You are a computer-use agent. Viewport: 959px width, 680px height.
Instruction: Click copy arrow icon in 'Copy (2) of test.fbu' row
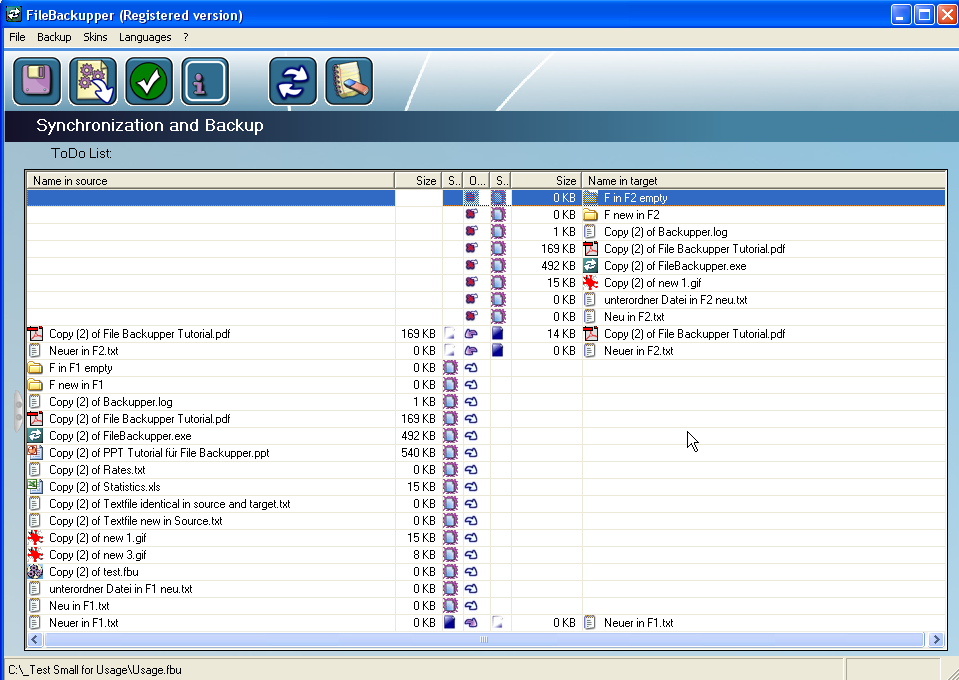pos(471,572)
